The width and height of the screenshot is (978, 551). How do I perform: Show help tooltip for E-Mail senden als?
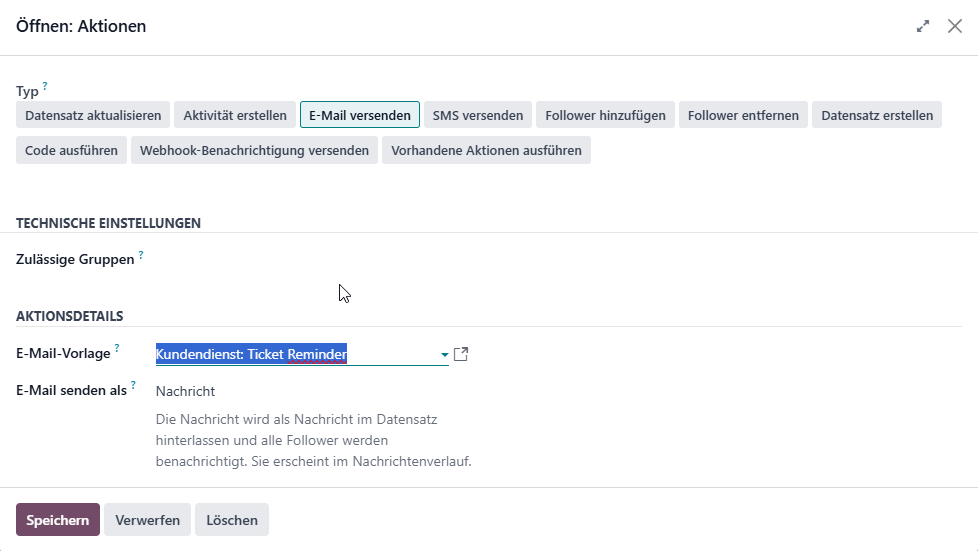[x=133, y=385]
